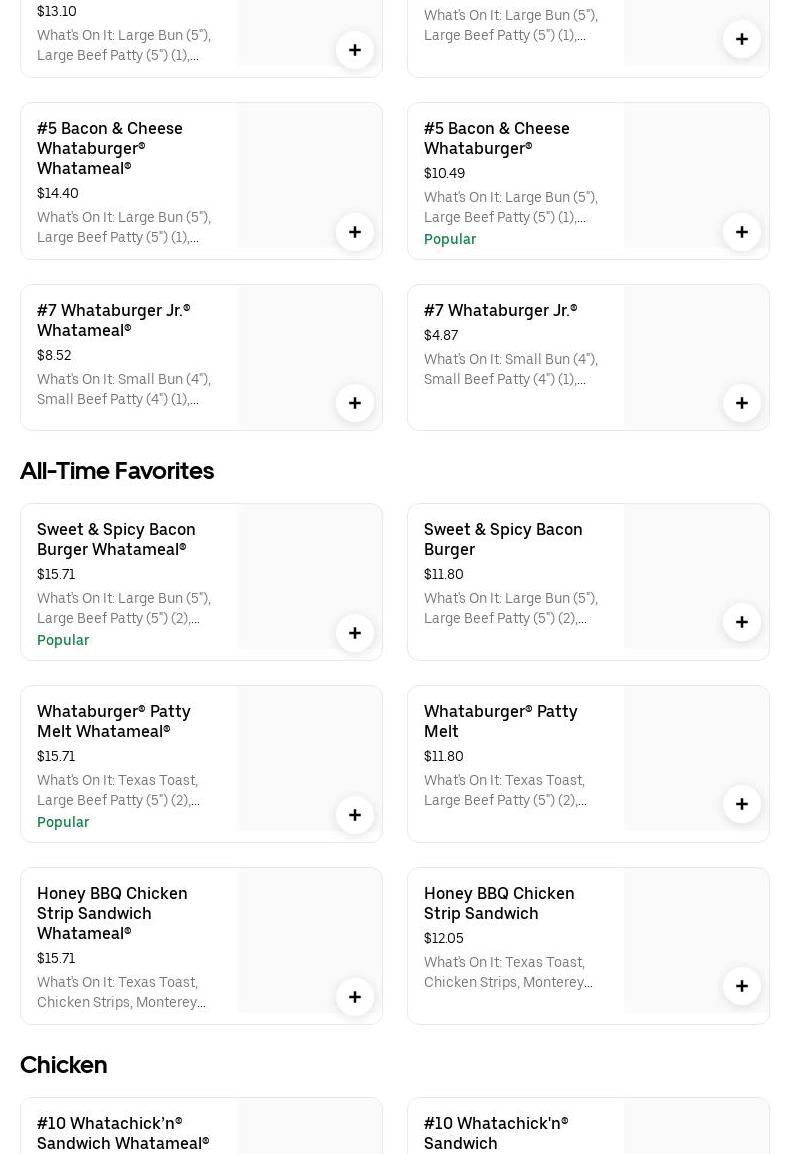Add #5 Bacon & Cheese Whataburger $10.49 item
This screenshot has width=804, height=1154.
click(742, 232)
